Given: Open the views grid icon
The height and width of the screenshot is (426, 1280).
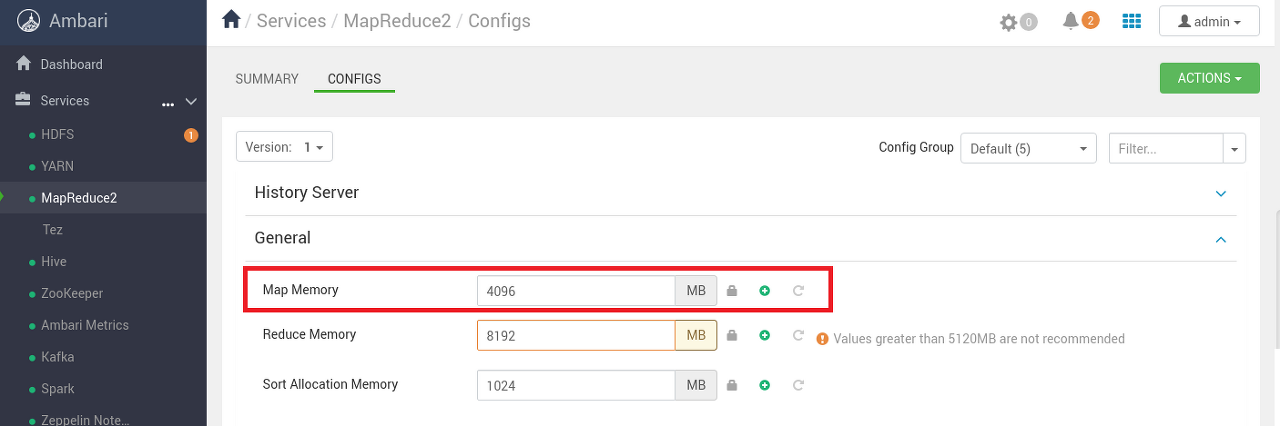Looking at the screenshot, I should [1132, 21].
